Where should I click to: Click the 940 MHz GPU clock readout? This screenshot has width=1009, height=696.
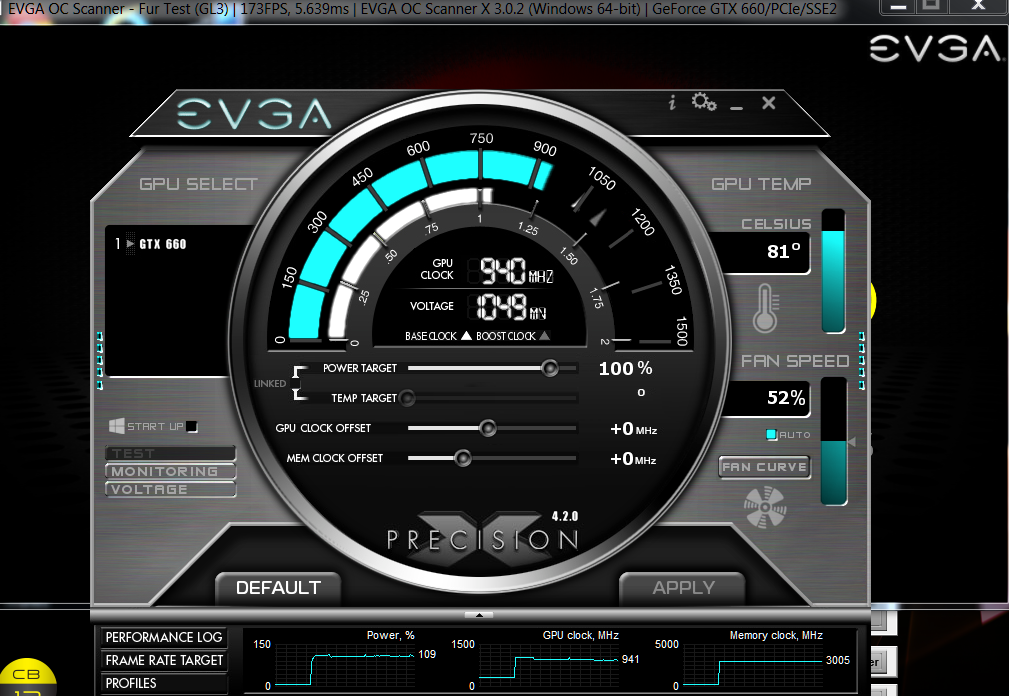[x=516, y=271]
